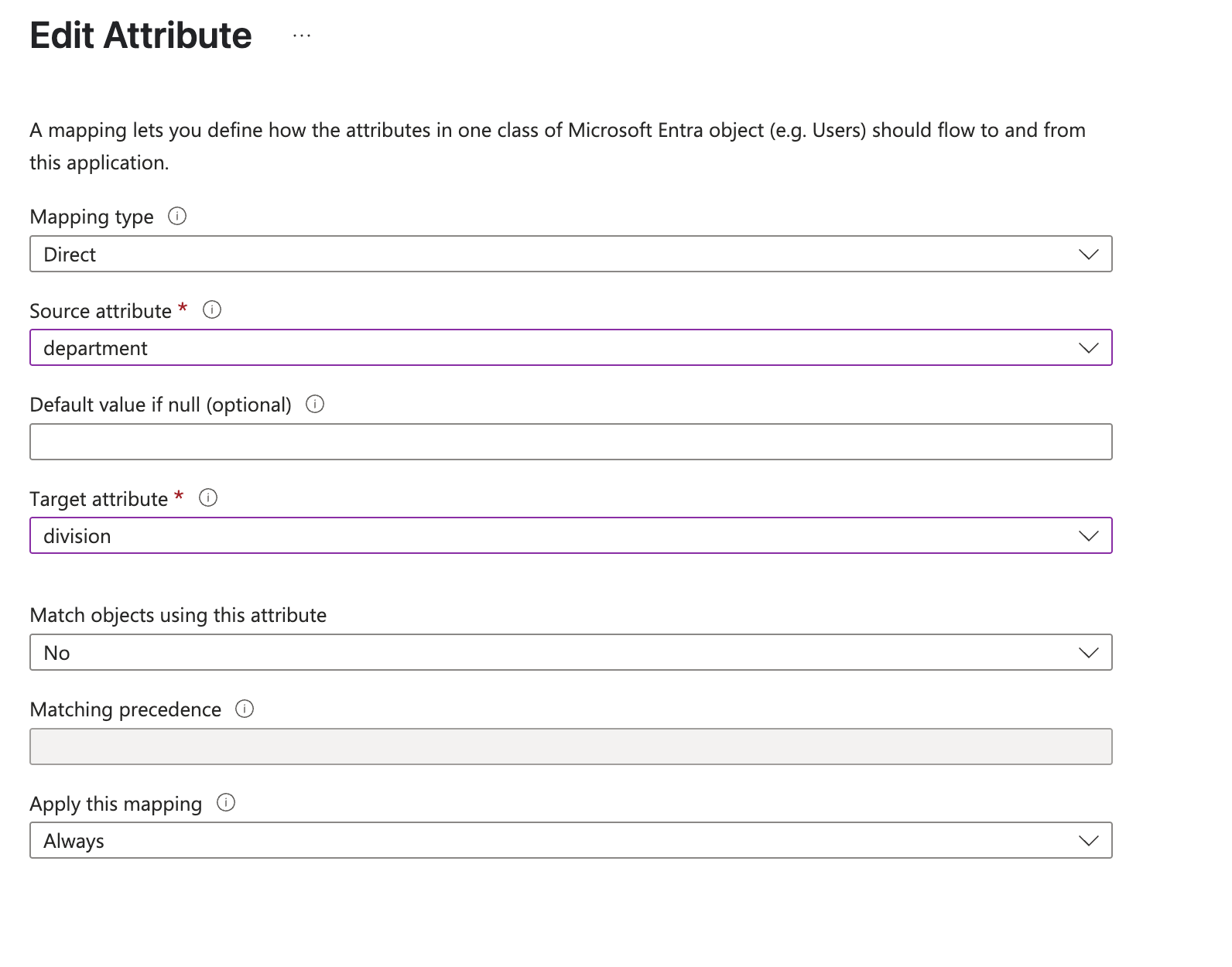Click the 'Always' mapping value
This screenshot has height=967, width=1232.
tap(74, 841)
